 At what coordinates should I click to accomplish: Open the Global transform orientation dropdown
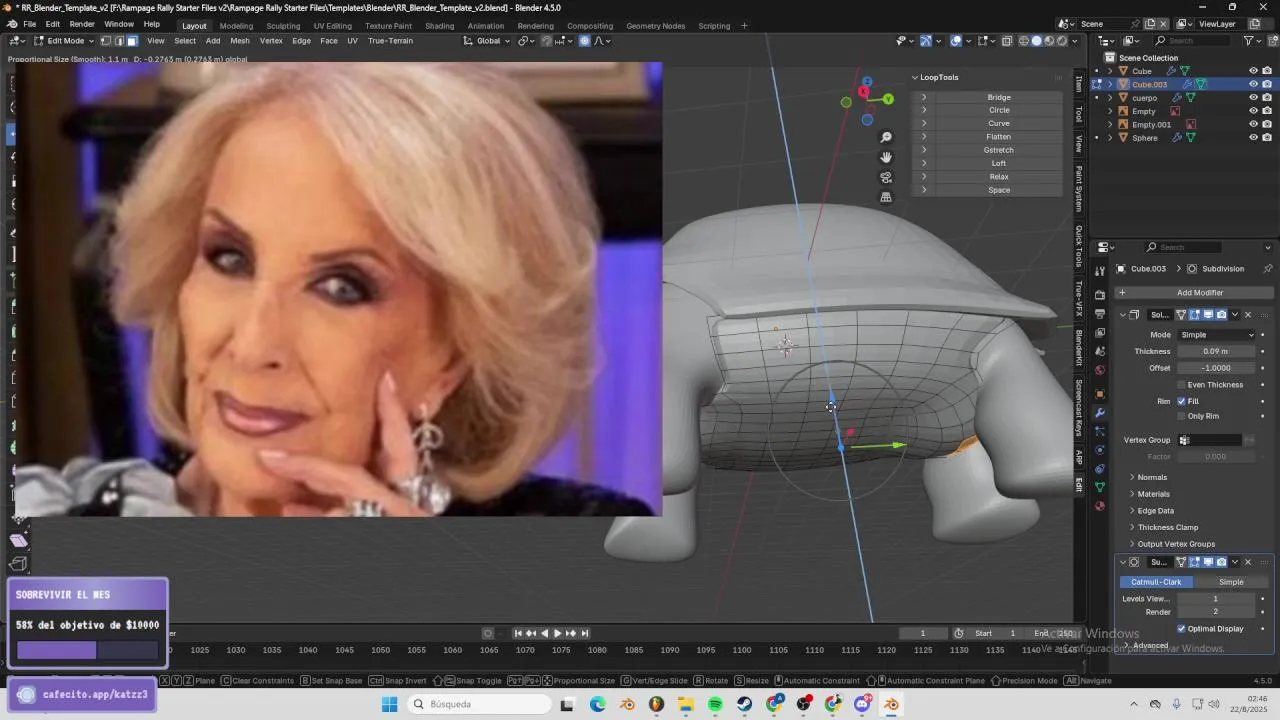click(487, 41)
